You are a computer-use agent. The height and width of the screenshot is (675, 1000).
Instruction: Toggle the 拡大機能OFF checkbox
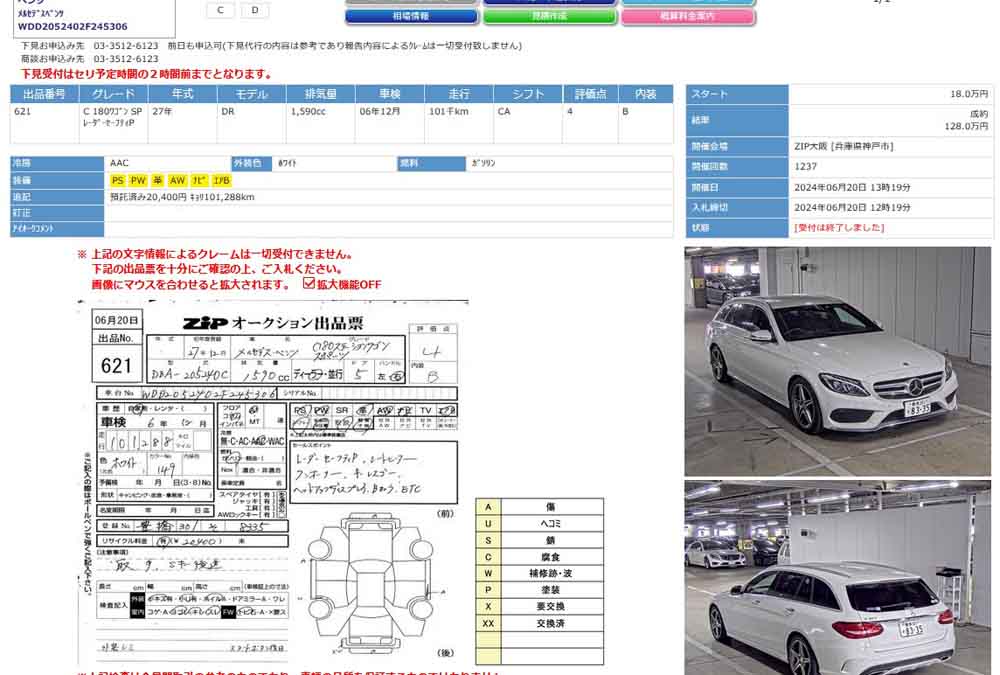[x=309, y=283]
